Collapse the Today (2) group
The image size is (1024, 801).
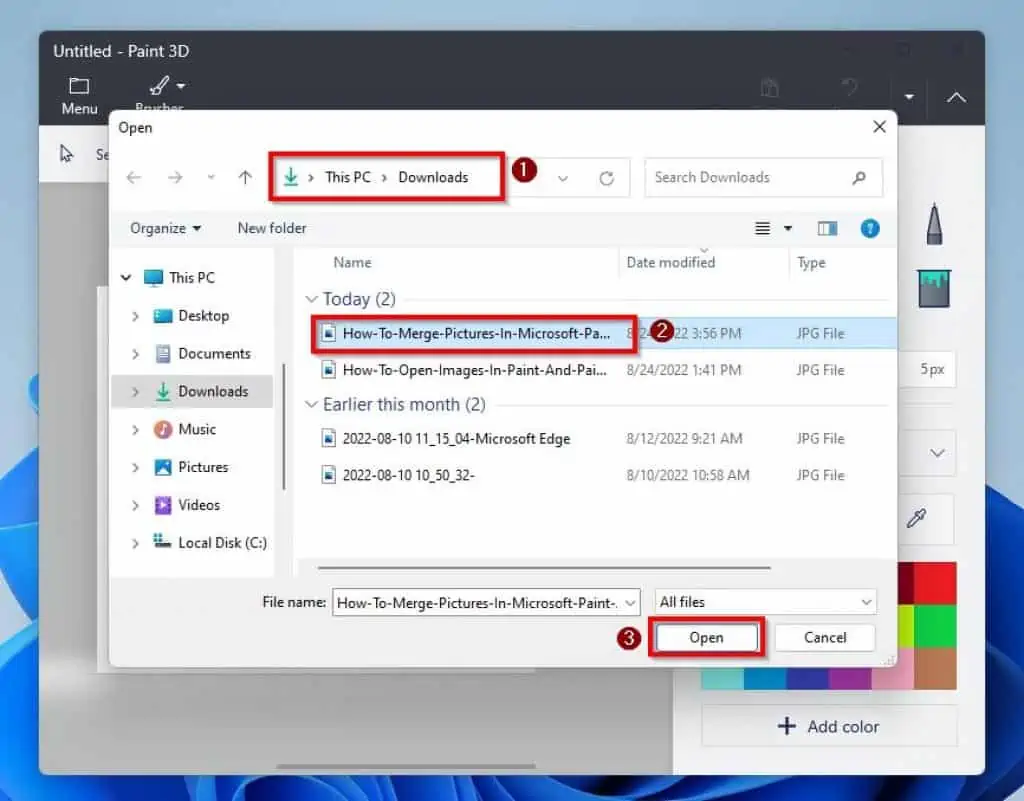tap(313, 298)
